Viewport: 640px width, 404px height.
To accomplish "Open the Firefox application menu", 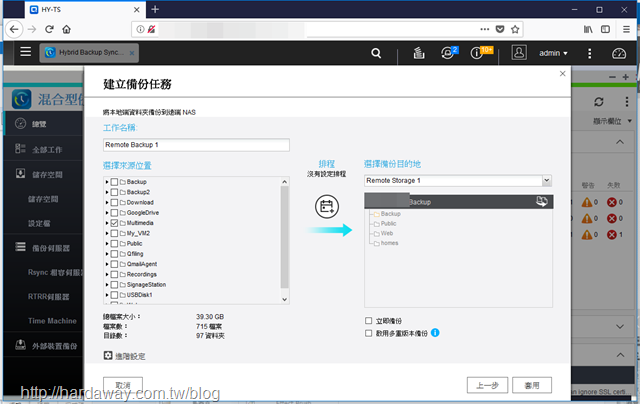I will click(x=626, y=29).
